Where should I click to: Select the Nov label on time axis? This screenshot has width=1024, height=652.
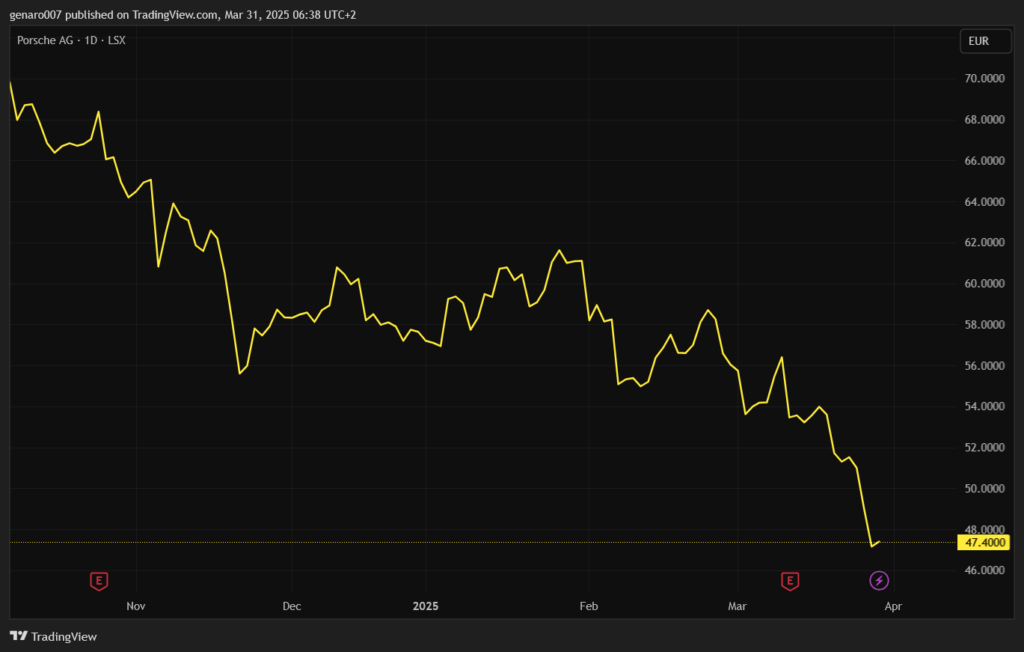137,606
